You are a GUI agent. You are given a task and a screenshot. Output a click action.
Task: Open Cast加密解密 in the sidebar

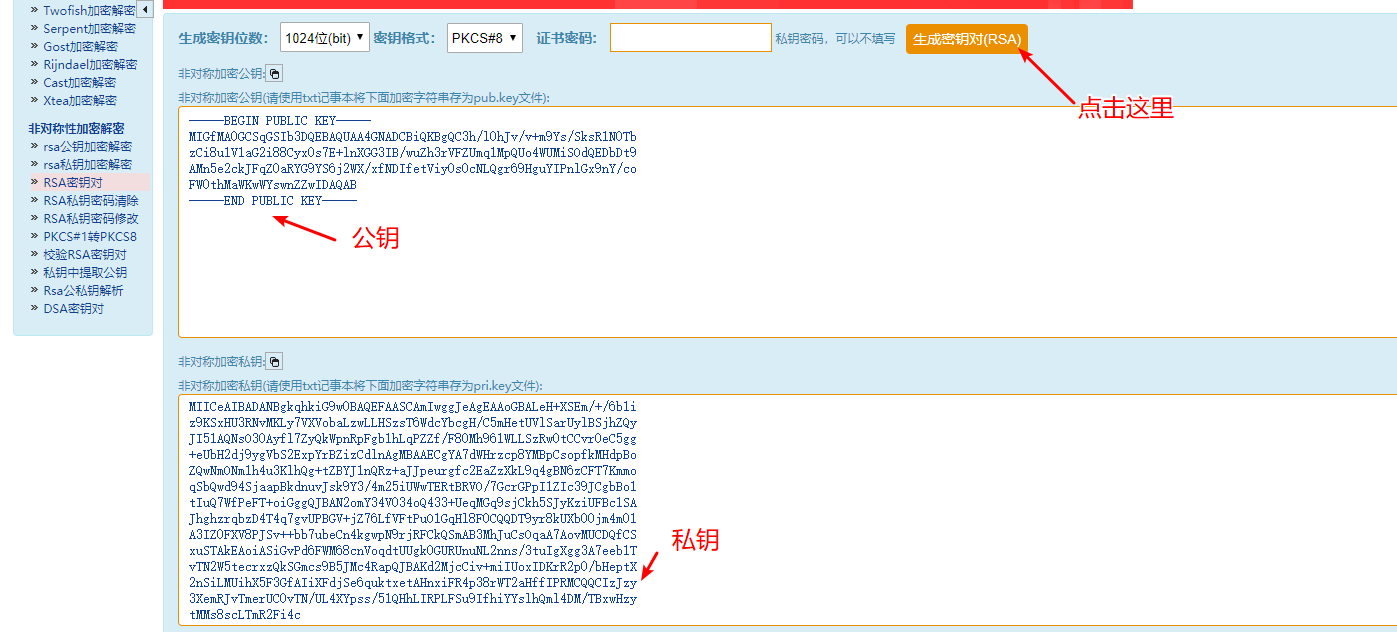pyautogui.click(x=79, y=82)
